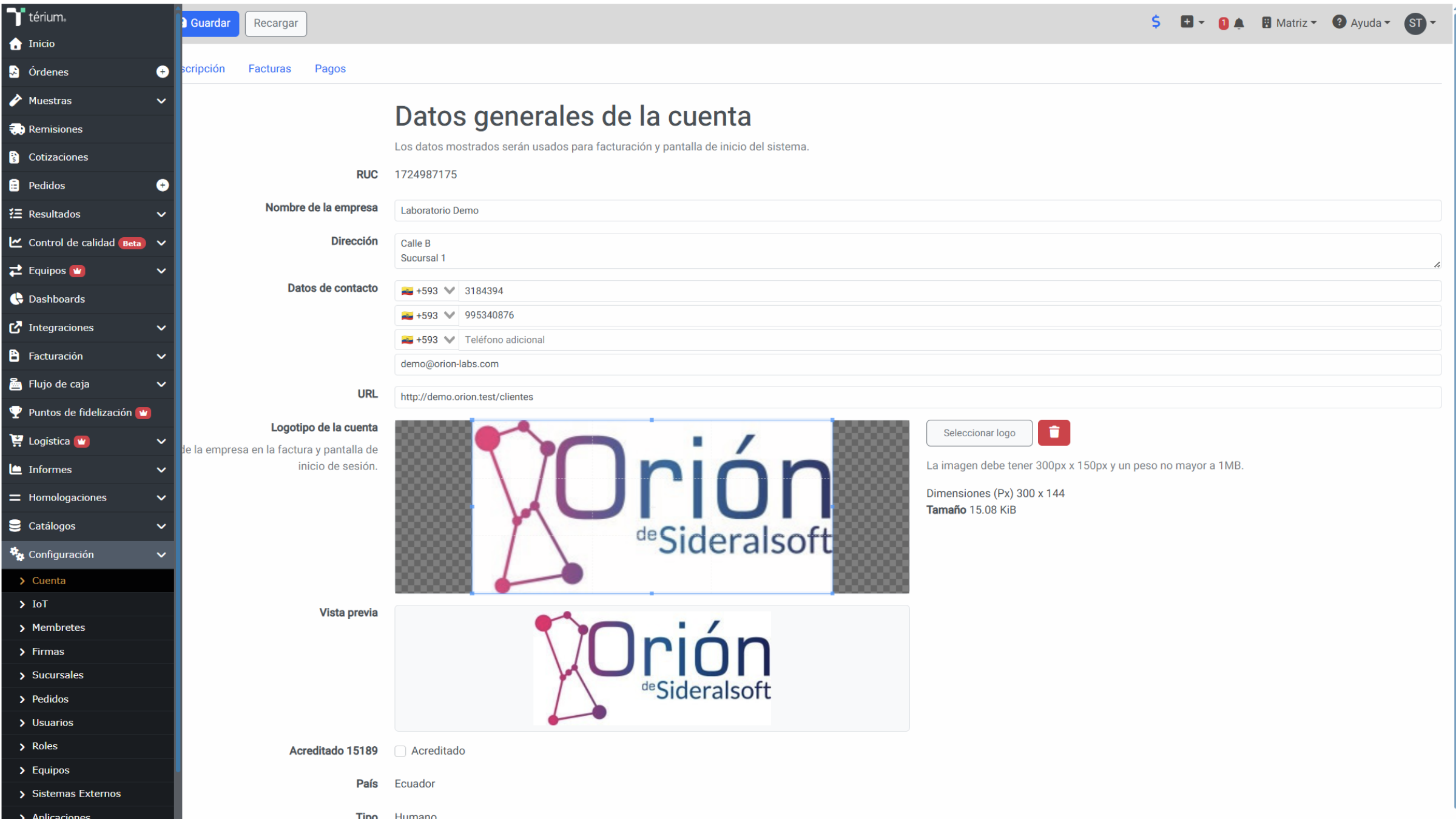Open the Sucursales settings item
1456x819 pixels.
pyautogui.click(x=88, y=675)
